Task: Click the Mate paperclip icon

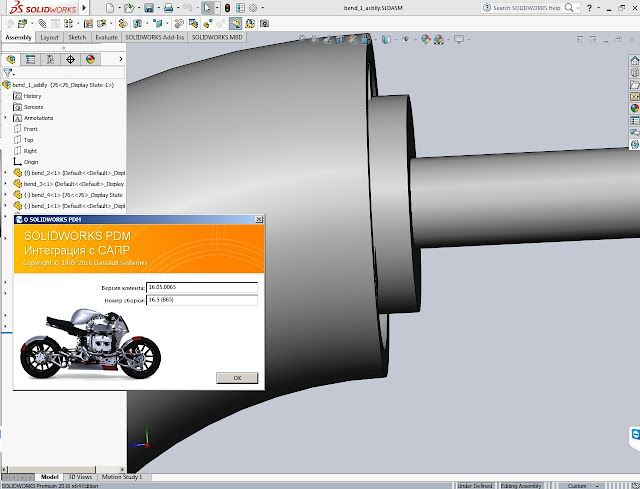Action: tap(42, 24)
